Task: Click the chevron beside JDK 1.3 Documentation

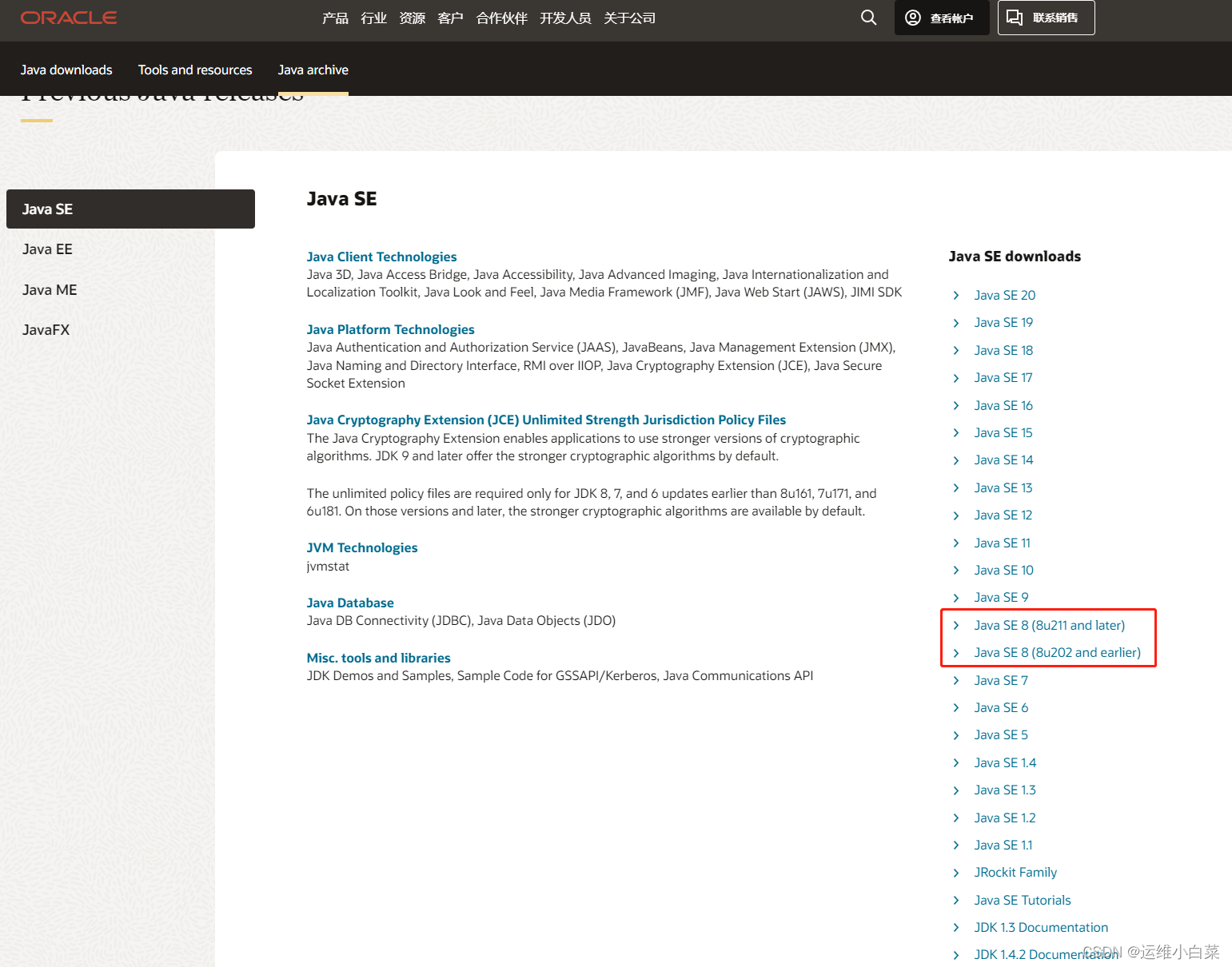Action: (956, 928)
